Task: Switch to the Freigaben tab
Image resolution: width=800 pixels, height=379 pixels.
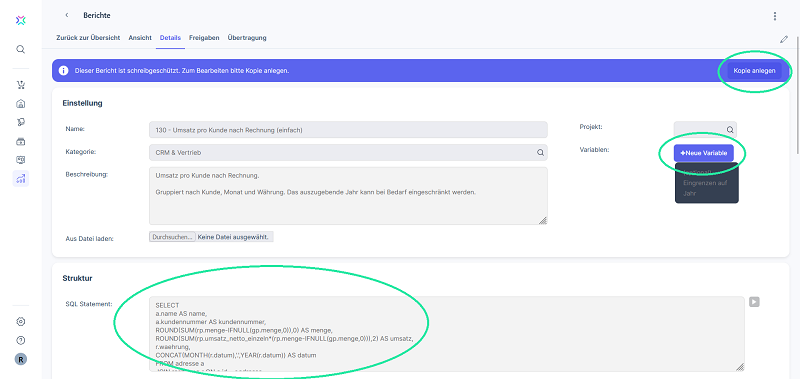Action: click(204, 38)
